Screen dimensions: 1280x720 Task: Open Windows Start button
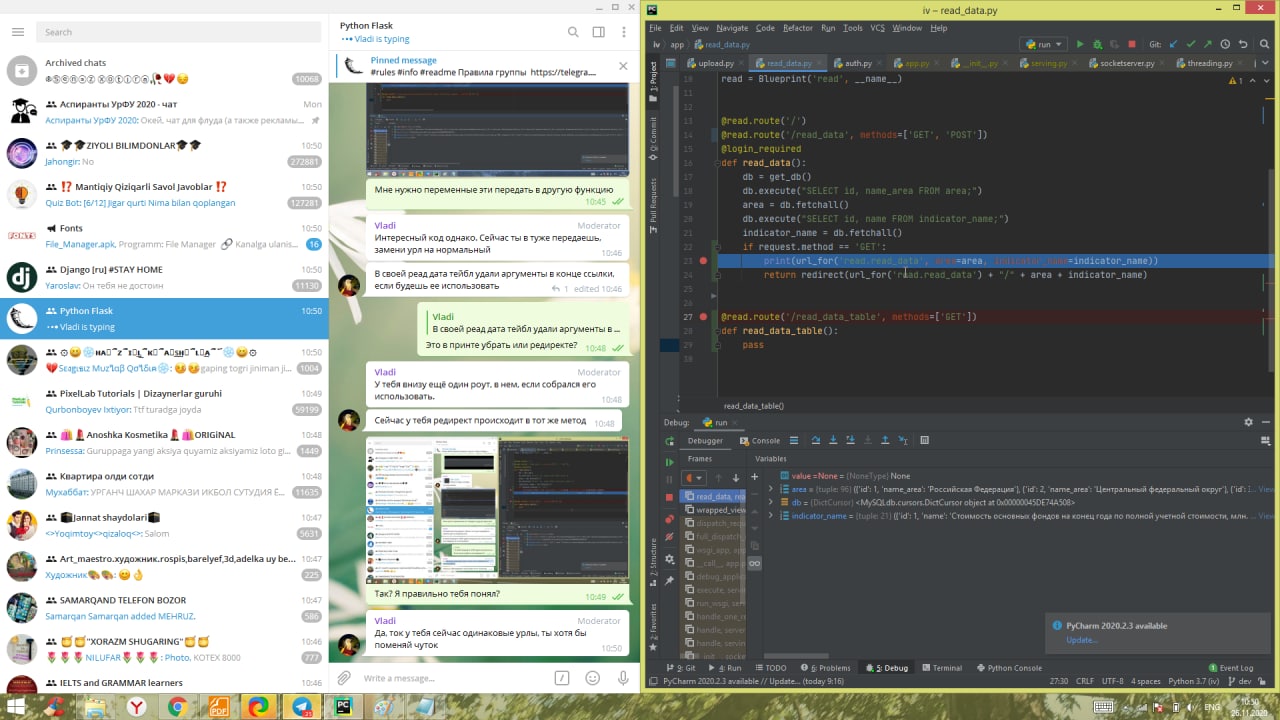(x=18, y=707)
